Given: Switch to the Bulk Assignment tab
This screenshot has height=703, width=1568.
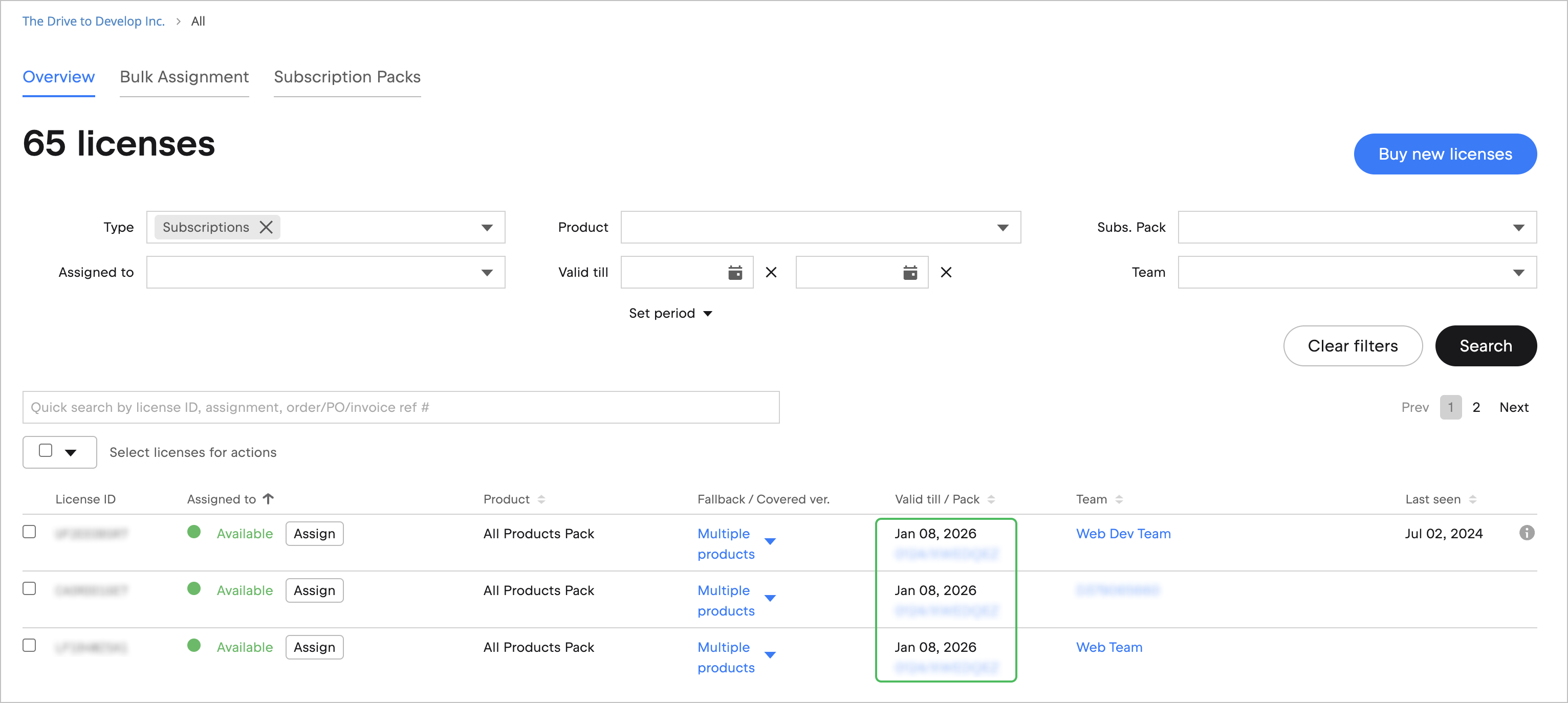Looking at the screenshot, I should click(184, 77).
